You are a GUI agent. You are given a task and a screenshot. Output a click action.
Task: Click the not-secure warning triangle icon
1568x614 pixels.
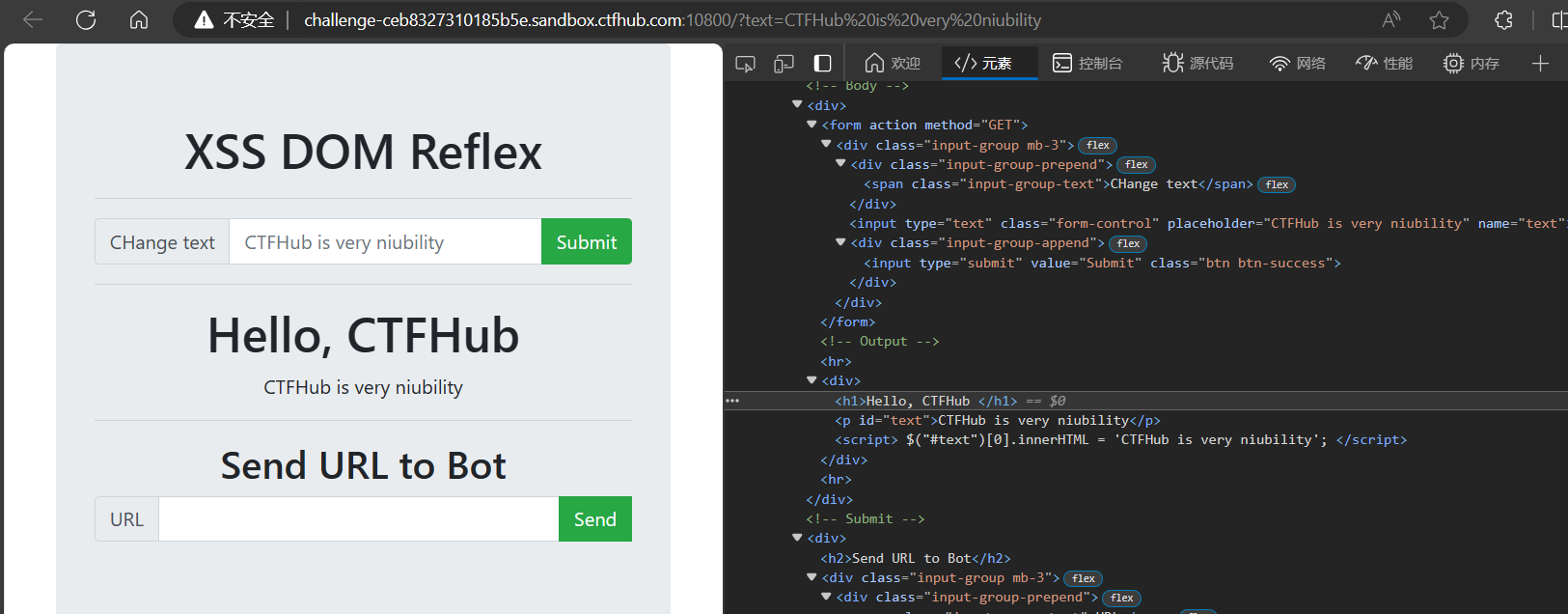coord(204,20)
